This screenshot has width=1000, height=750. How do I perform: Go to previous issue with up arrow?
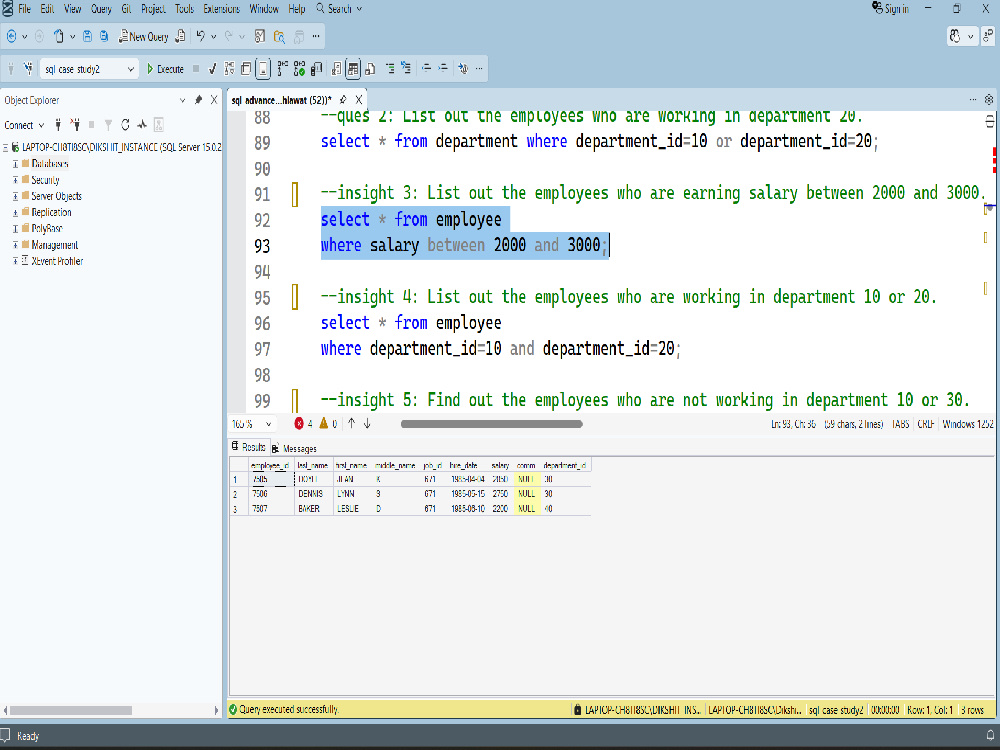(351, 423)
